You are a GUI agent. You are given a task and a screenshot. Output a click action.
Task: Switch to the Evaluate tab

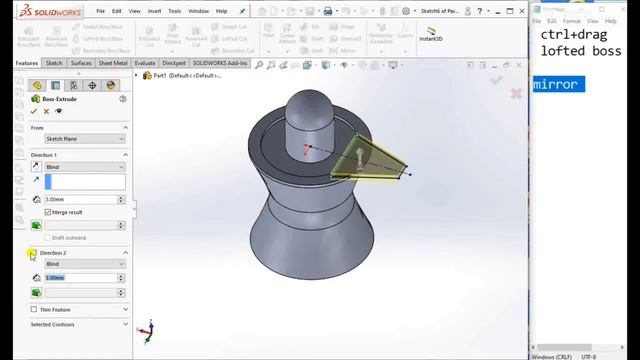(145, 63)
